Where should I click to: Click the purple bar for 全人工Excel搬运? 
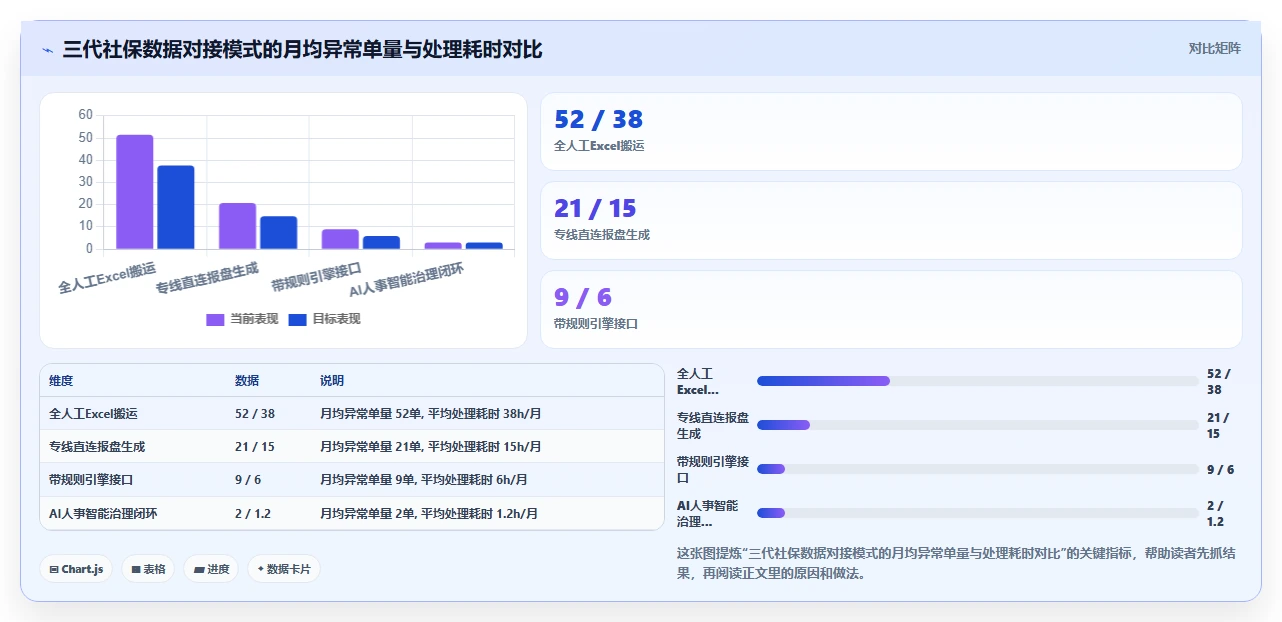[135, 192]
